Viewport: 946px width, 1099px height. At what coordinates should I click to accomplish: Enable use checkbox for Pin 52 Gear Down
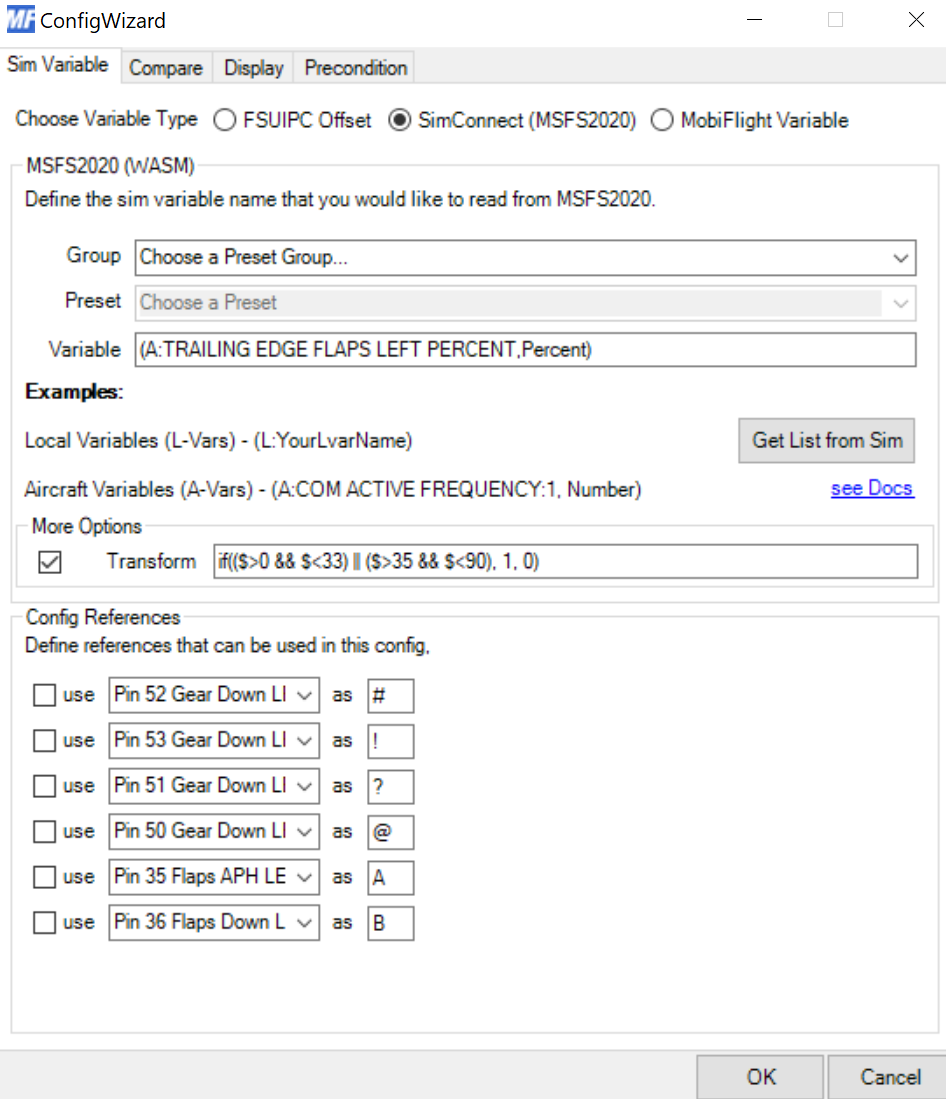pos(44,695)
